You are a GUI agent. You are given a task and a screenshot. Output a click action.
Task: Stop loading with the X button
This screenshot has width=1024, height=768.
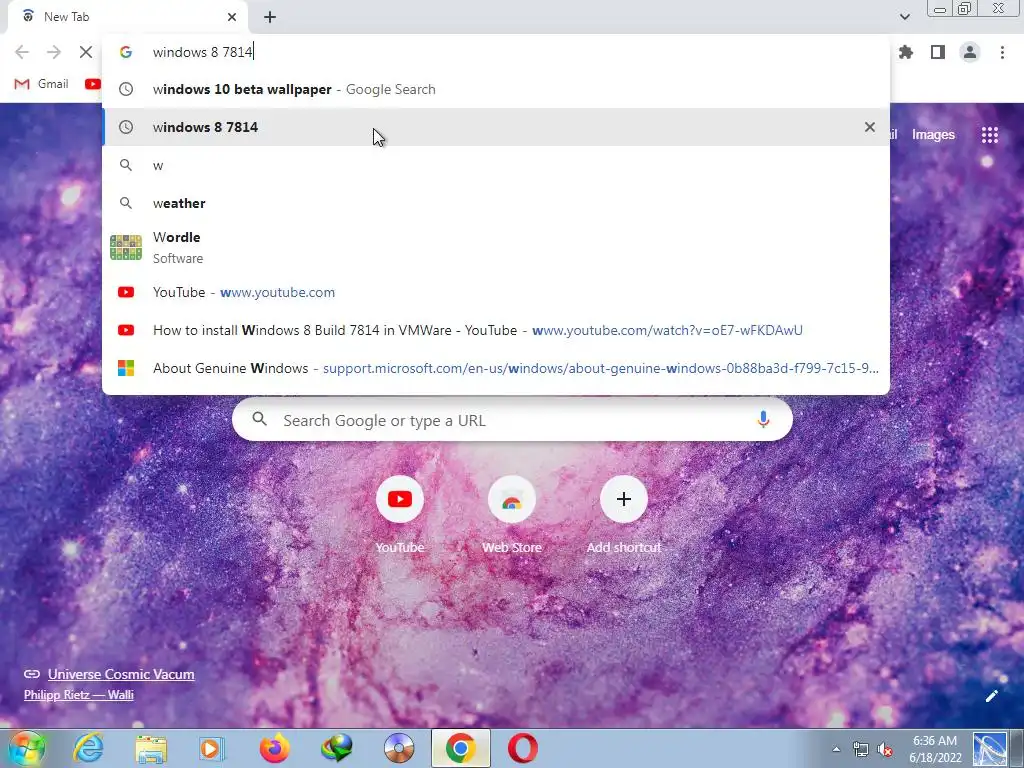click(86, 52)
